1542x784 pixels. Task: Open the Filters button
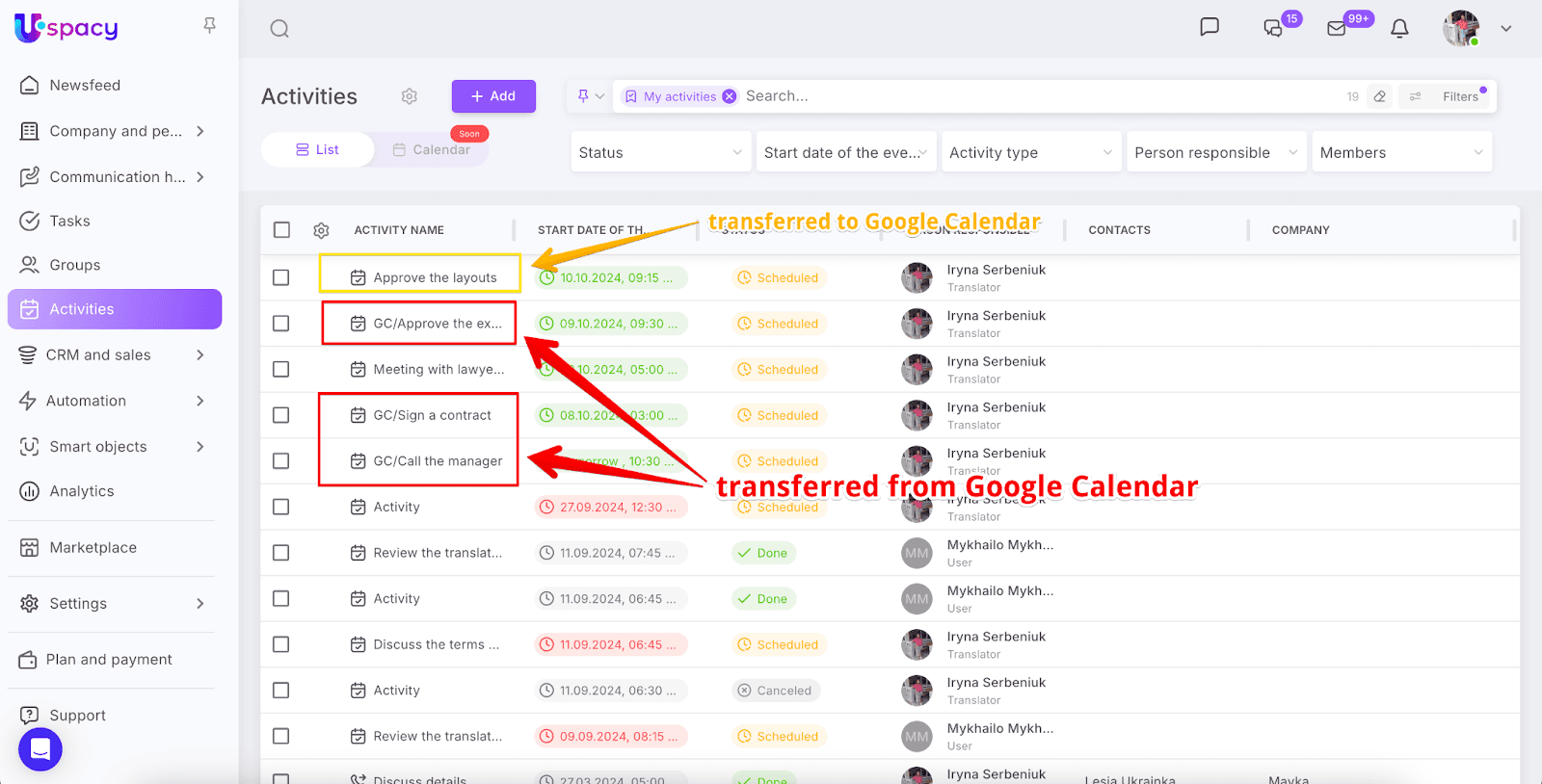pos(1449,96)
